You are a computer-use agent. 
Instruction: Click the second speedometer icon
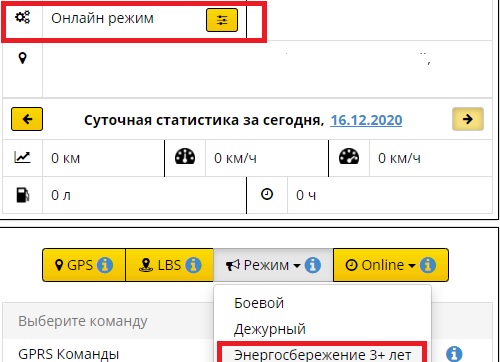tap(349, 157)
